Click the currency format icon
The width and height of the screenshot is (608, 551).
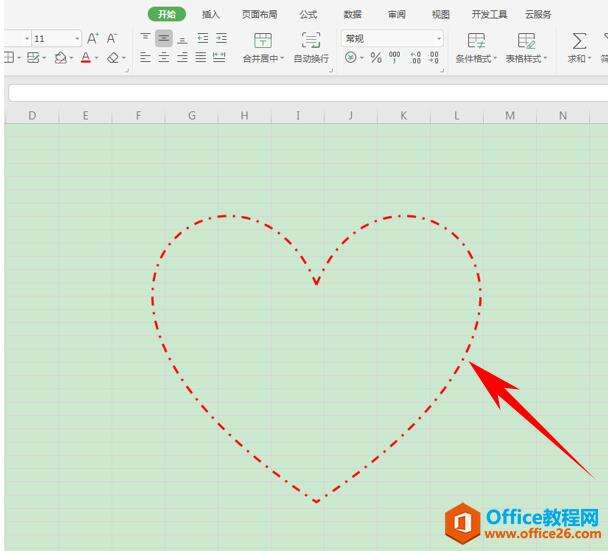351,58
